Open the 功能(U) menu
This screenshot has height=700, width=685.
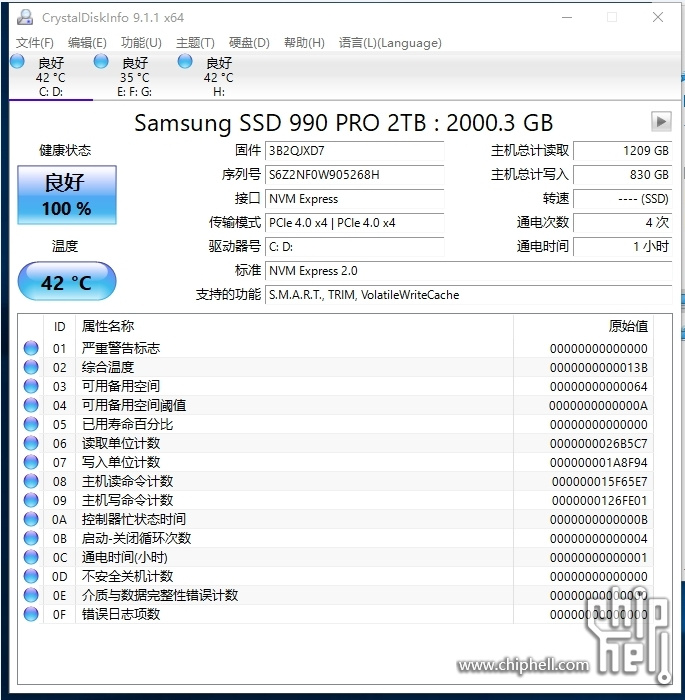(141, 43)
